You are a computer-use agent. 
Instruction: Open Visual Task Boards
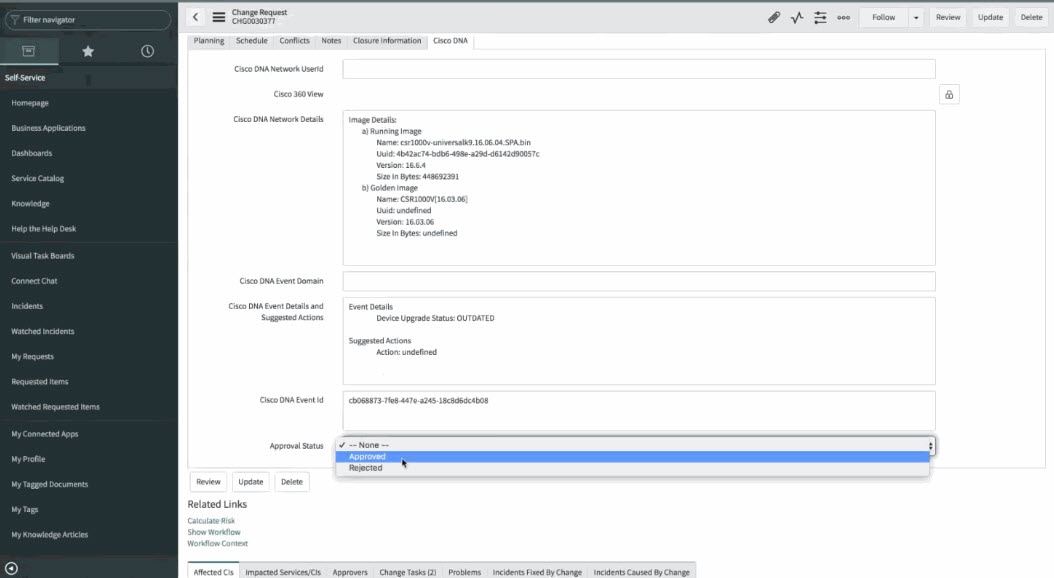43,255
